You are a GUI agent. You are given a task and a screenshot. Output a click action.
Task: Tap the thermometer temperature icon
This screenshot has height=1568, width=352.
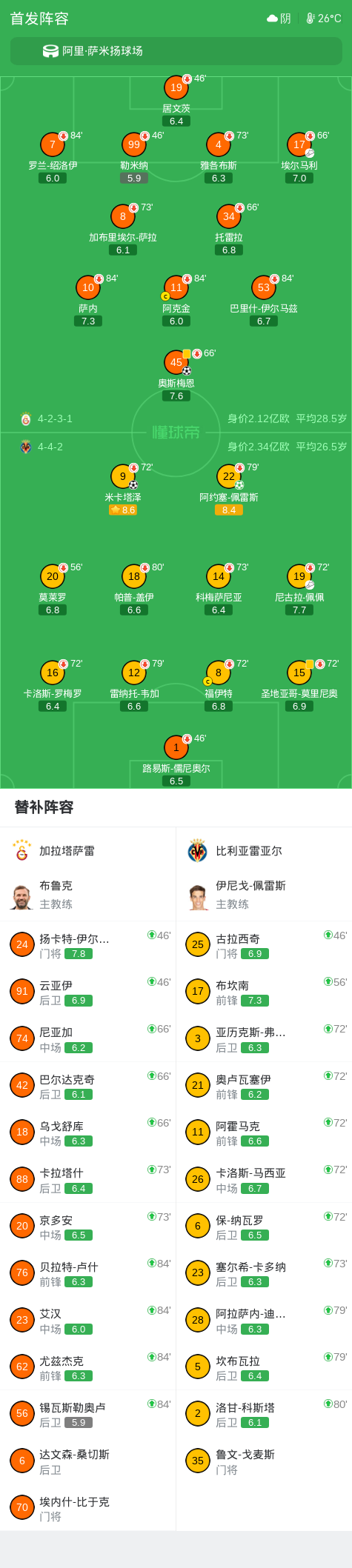point(311,19)
